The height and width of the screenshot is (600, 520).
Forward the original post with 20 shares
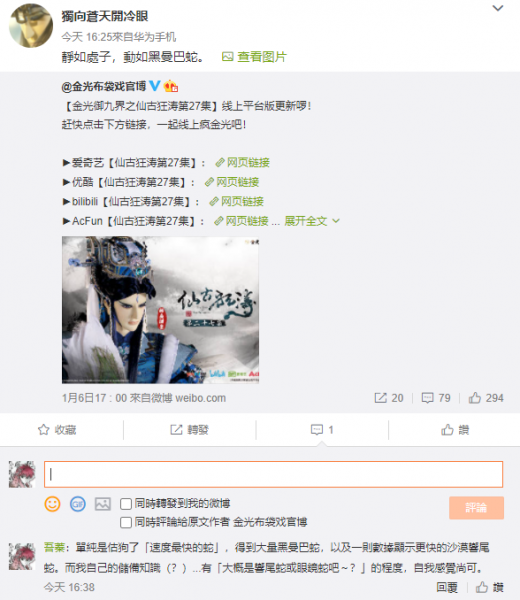tap(389, 398)
